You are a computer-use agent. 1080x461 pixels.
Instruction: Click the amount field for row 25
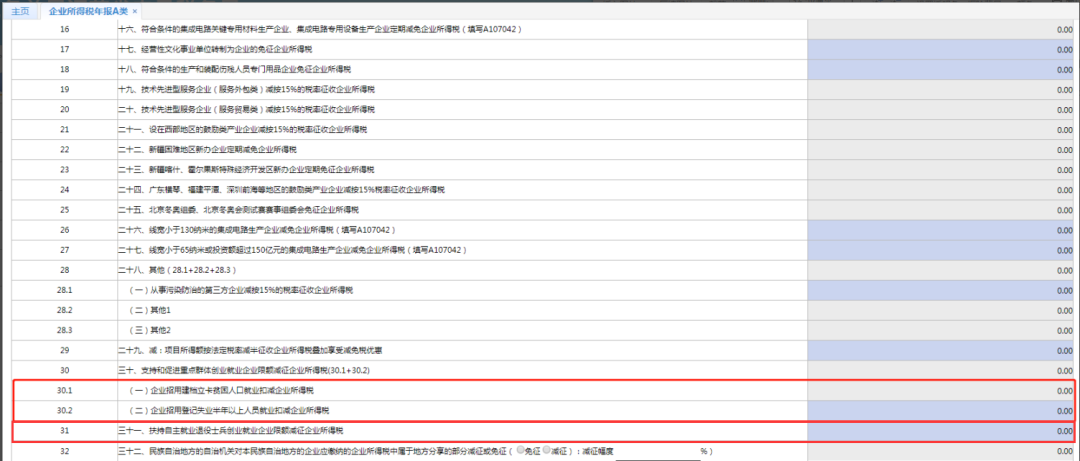point(941,209)
